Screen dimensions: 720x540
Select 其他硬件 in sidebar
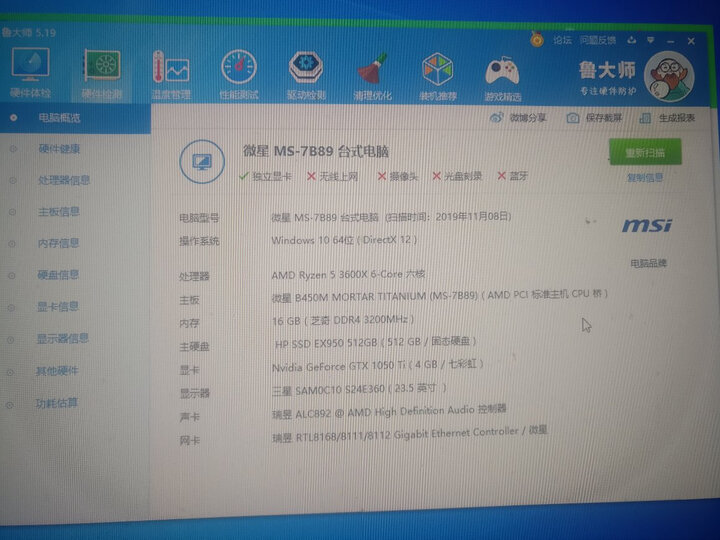click(57, 371)
